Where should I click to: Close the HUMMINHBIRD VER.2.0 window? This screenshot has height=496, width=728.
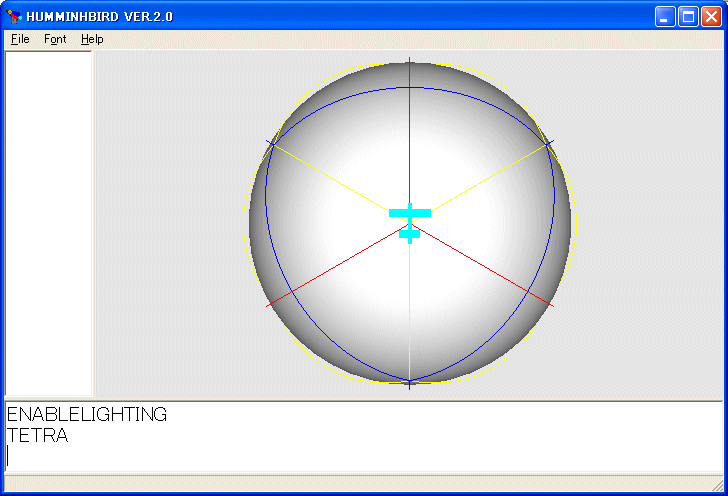[711, 17]
